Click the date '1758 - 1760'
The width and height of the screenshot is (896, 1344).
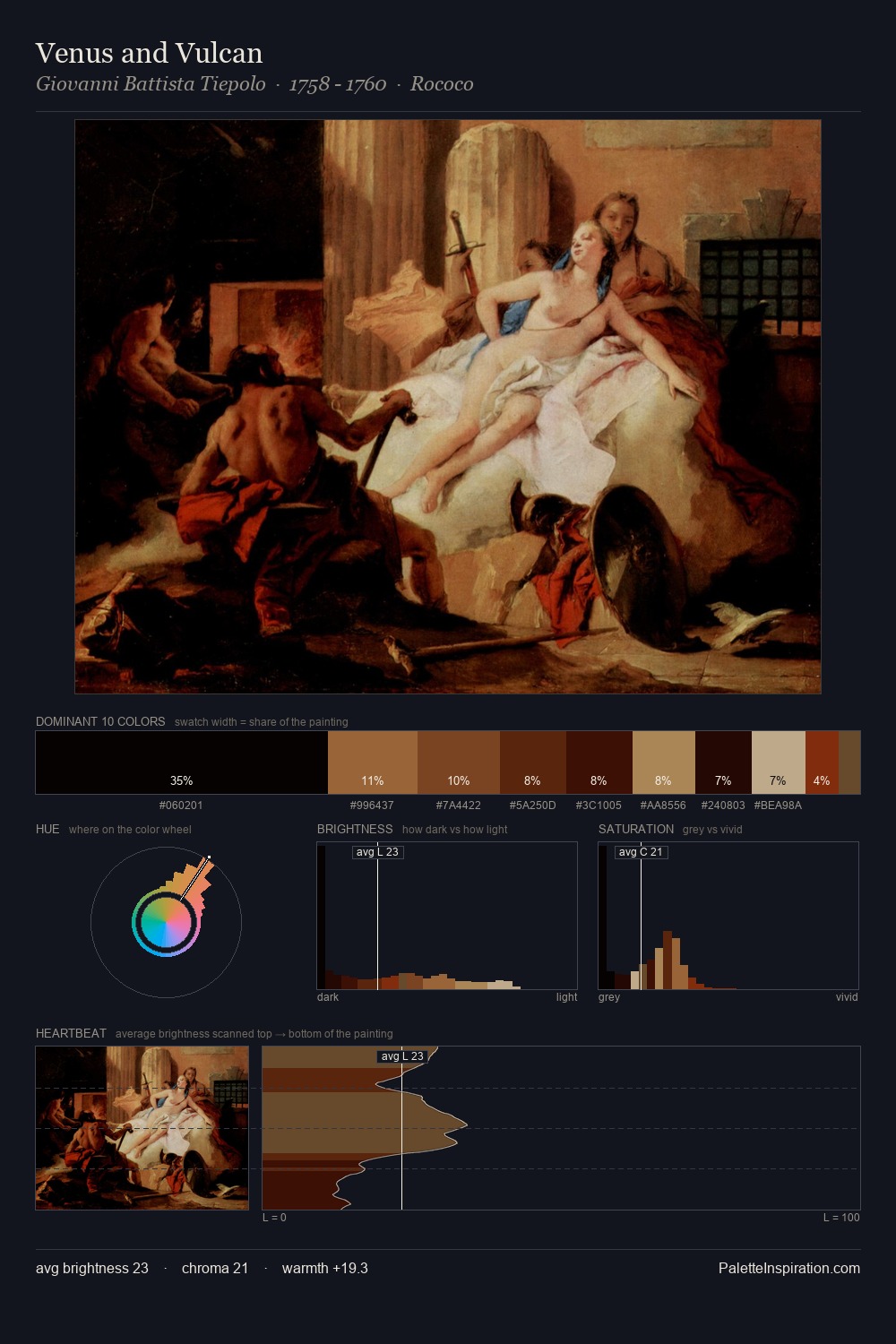(x=338, y=83)
